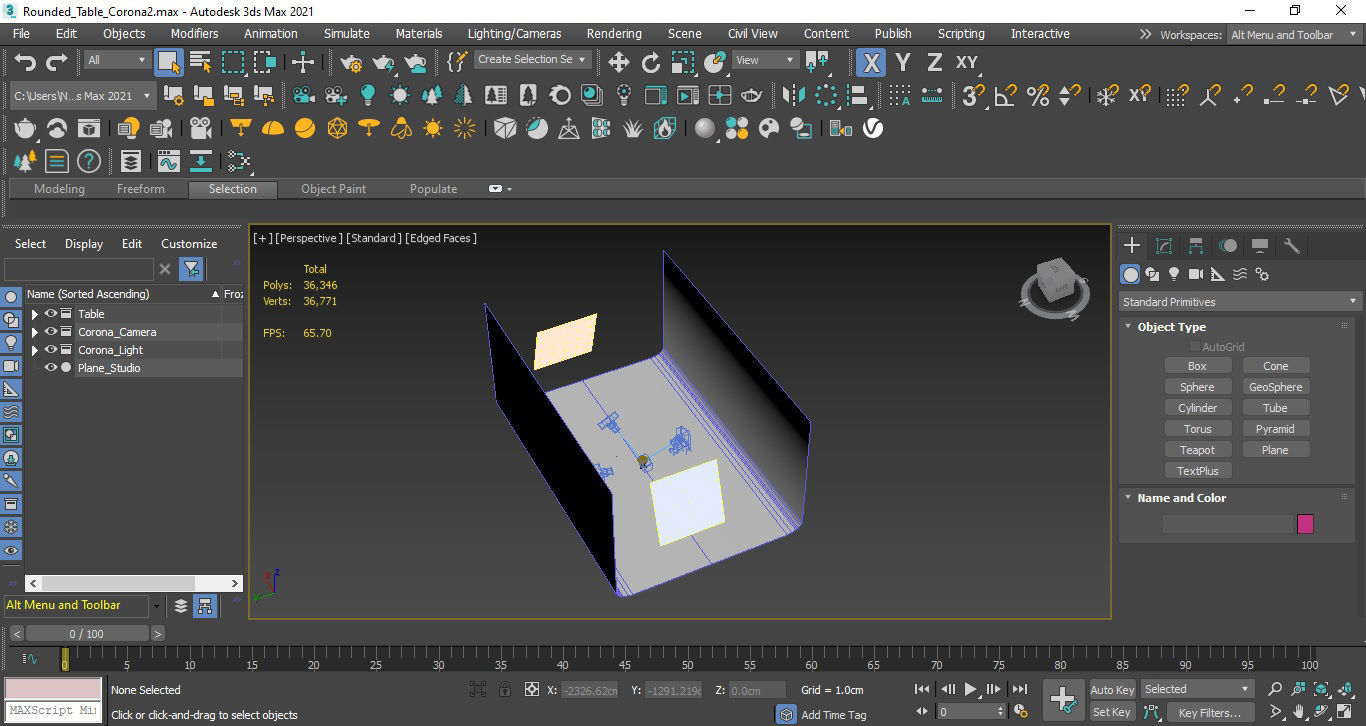
Task: Open the Scripting menu
Action: (x=961, y=34)
